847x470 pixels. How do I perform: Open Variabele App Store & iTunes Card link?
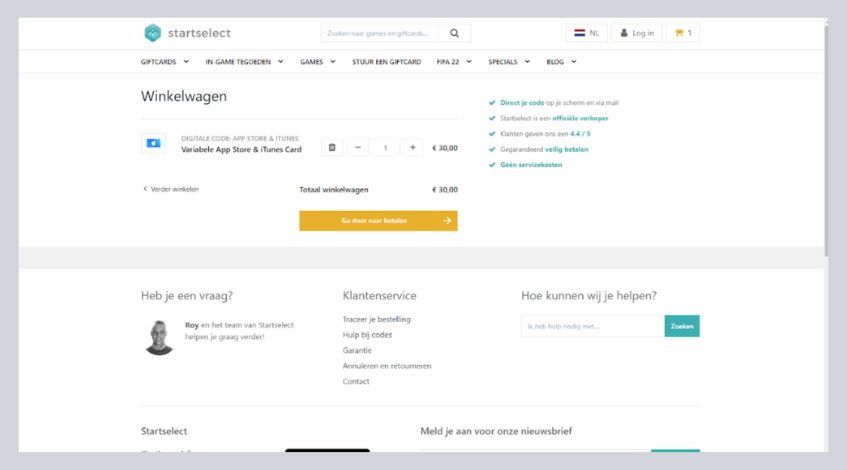point(241,150)
